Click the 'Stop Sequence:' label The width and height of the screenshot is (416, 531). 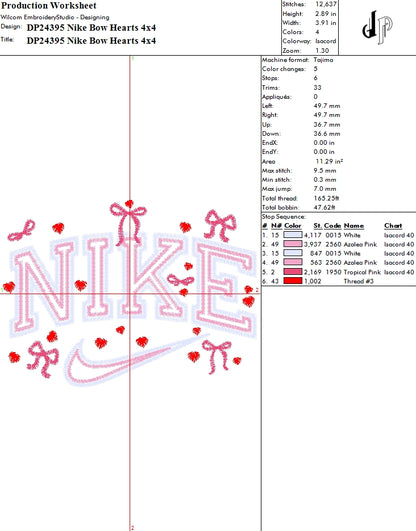click(284, 217)
